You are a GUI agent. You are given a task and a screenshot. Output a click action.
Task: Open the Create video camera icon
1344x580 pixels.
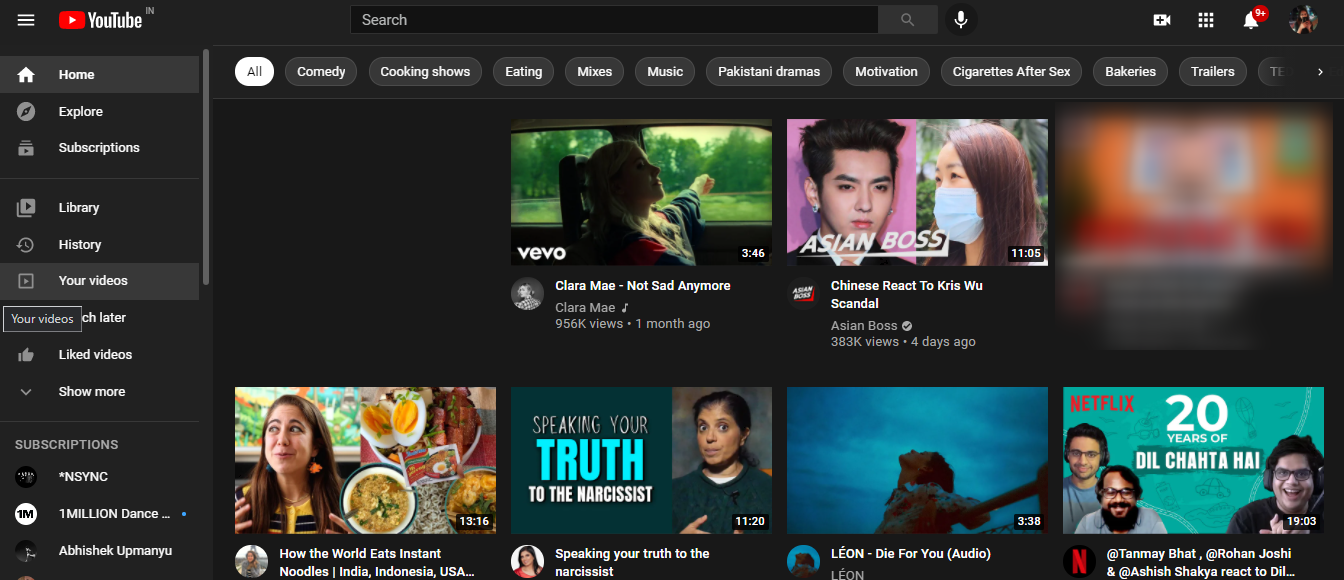point(1161,20)
